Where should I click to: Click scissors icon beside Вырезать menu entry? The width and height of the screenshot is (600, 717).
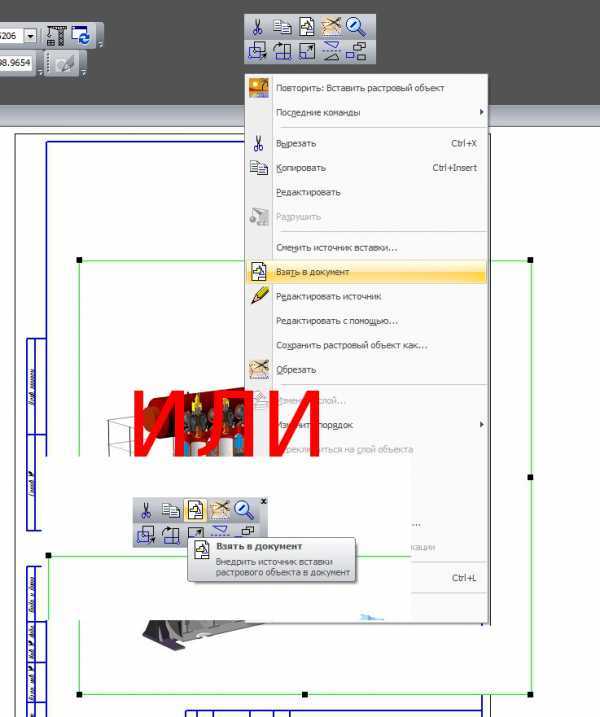(x=258, y=144)
